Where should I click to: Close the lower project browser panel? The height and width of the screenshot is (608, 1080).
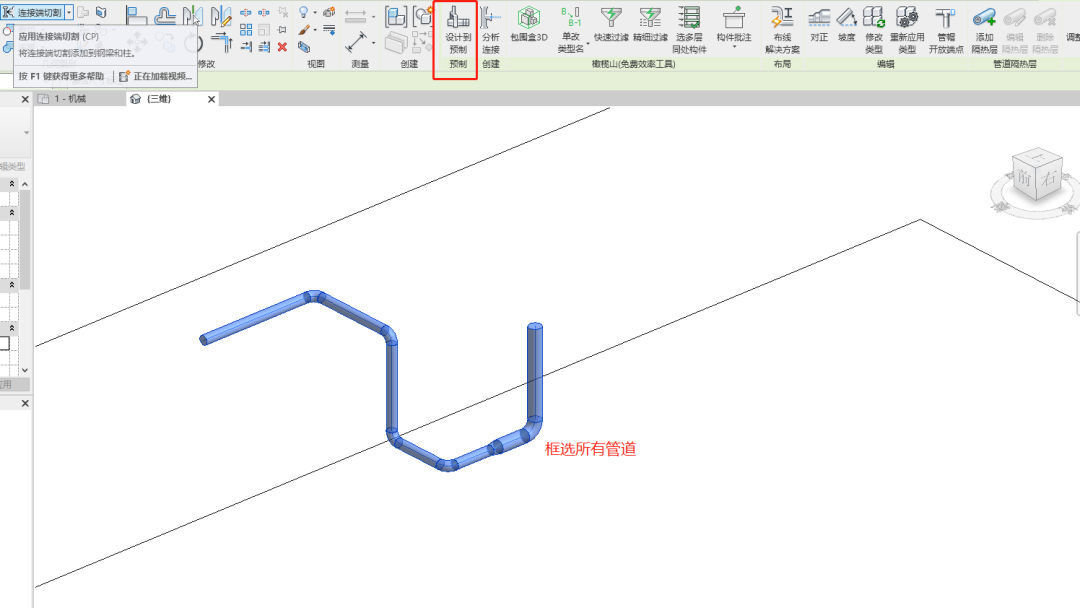tap(25, 403)
